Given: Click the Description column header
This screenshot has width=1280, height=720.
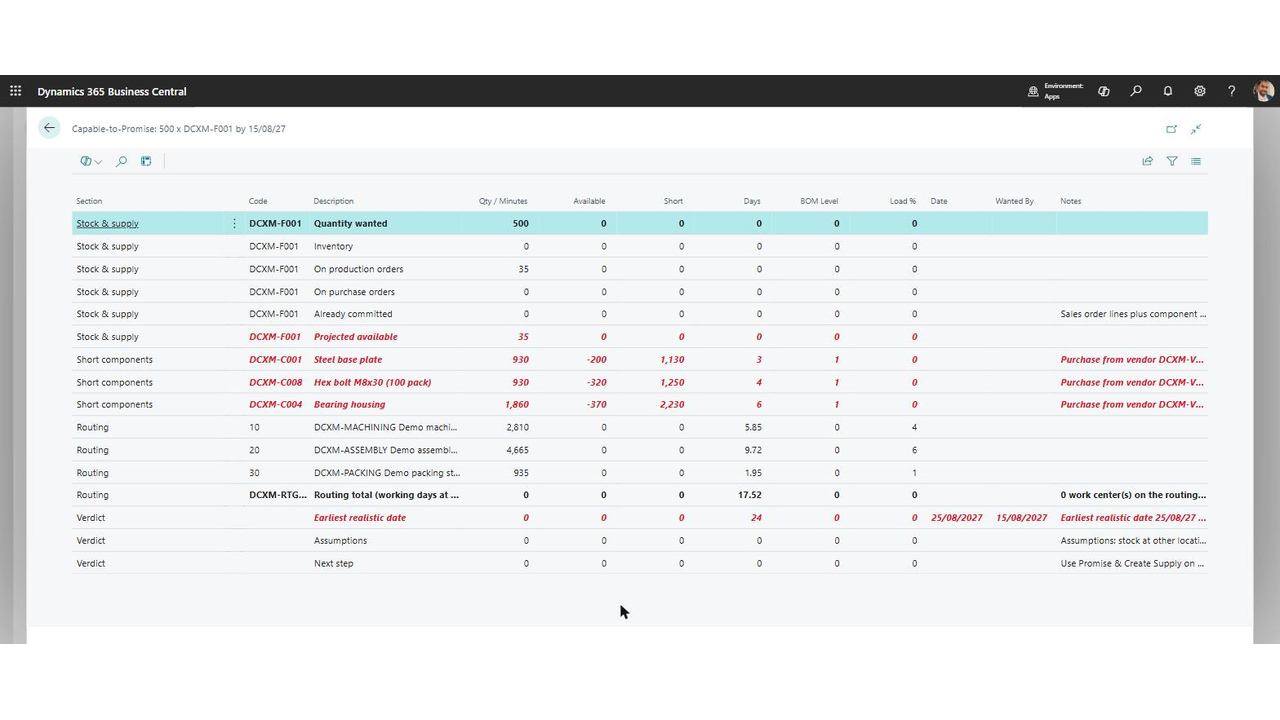Looking at the screenshot, I should click(333, 201).
